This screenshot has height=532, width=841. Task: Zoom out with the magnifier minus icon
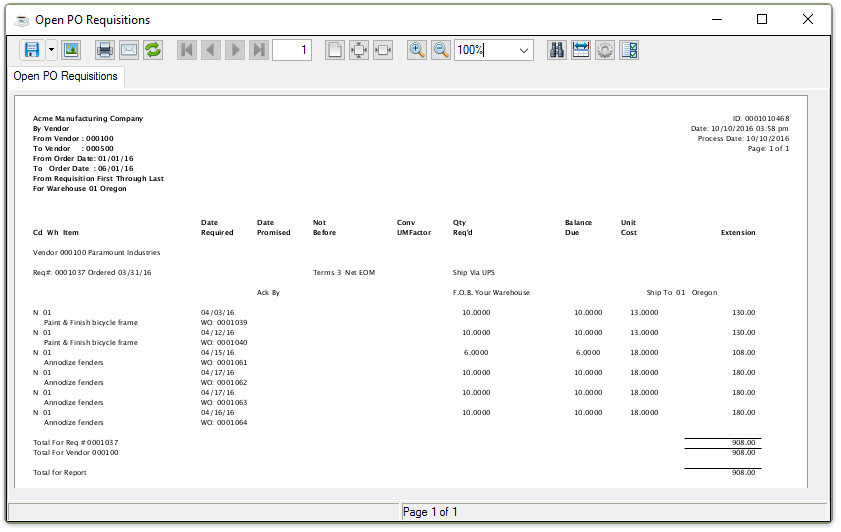[441, 50]
